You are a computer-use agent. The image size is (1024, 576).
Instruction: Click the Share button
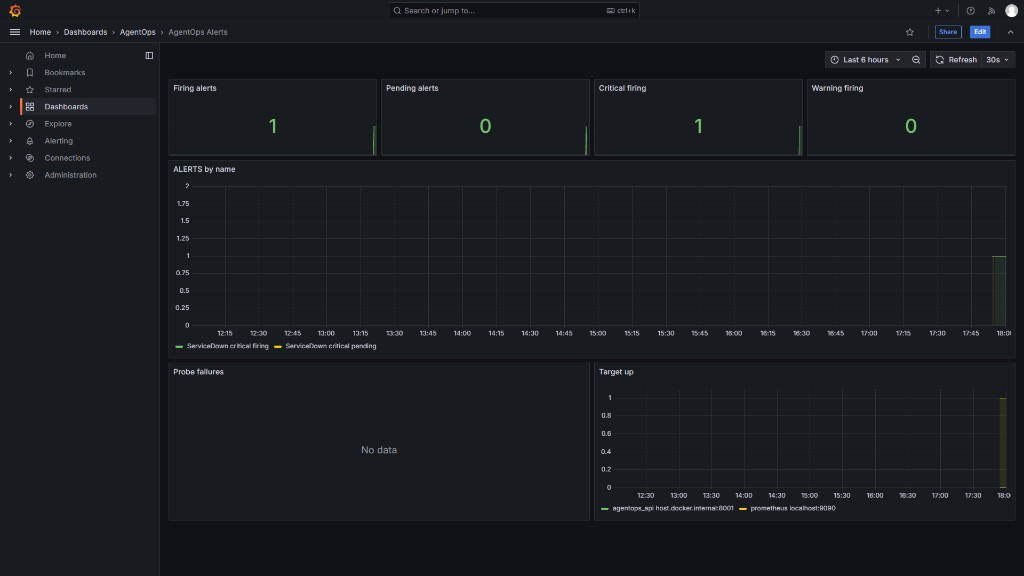pyautogui.click(x=948, y=32)
